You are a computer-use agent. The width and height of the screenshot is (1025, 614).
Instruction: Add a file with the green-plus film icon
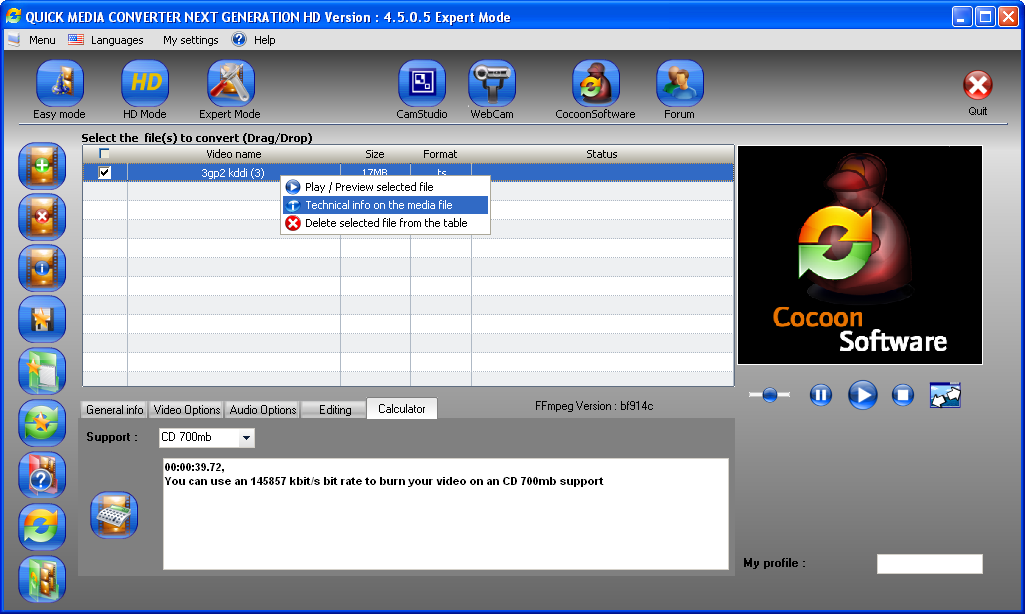pos(42,165)
